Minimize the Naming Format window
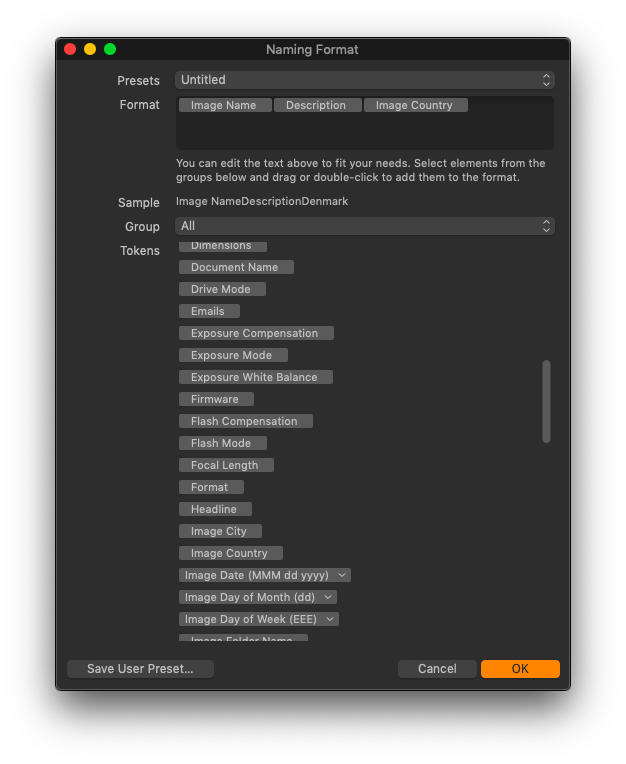The image size is (626, 764). click(x=90, y=49)
